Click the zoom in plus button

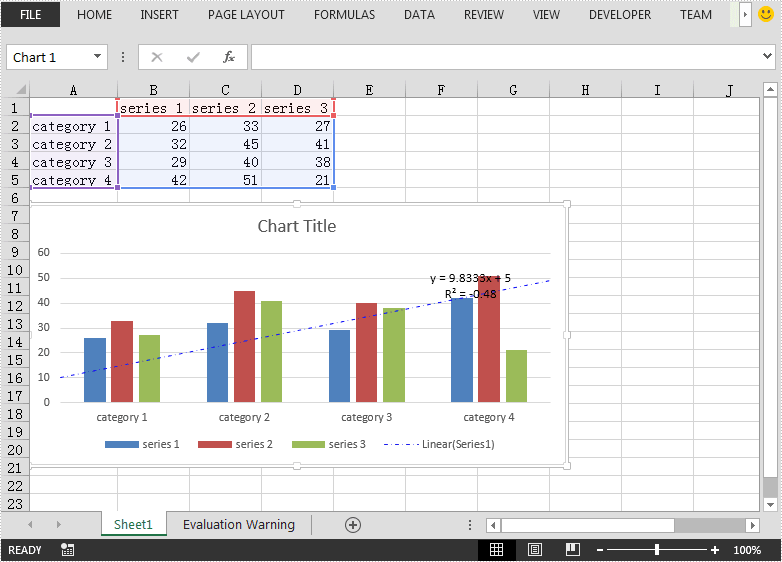point(715,550)
